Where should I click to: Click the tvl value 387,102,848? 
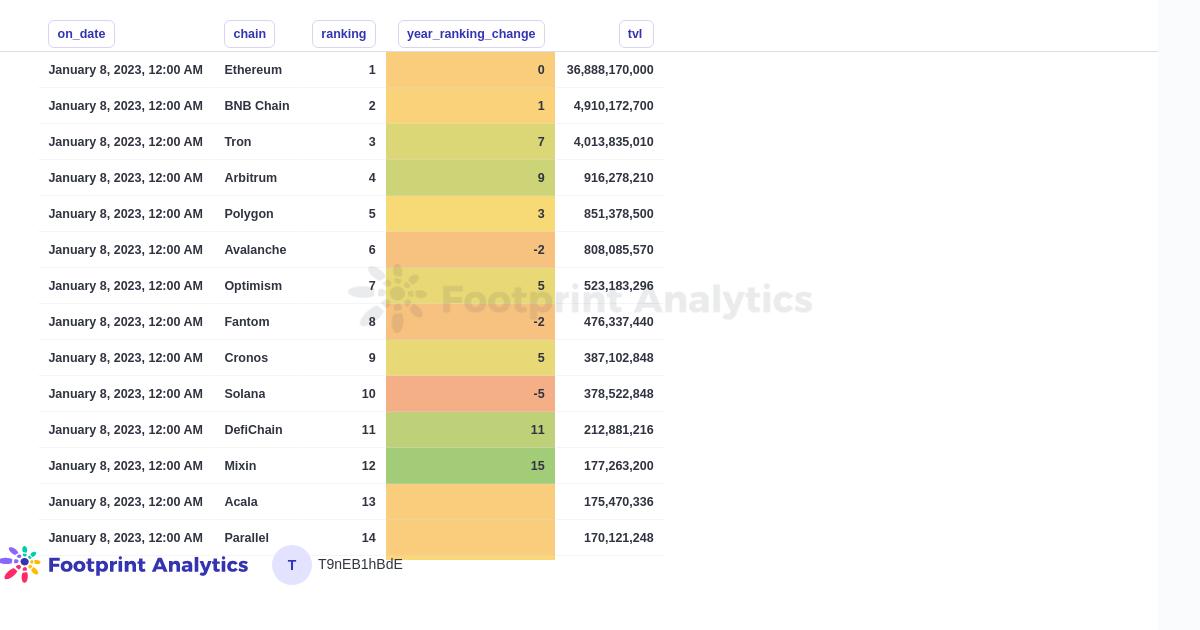click(x=619, y=358)
